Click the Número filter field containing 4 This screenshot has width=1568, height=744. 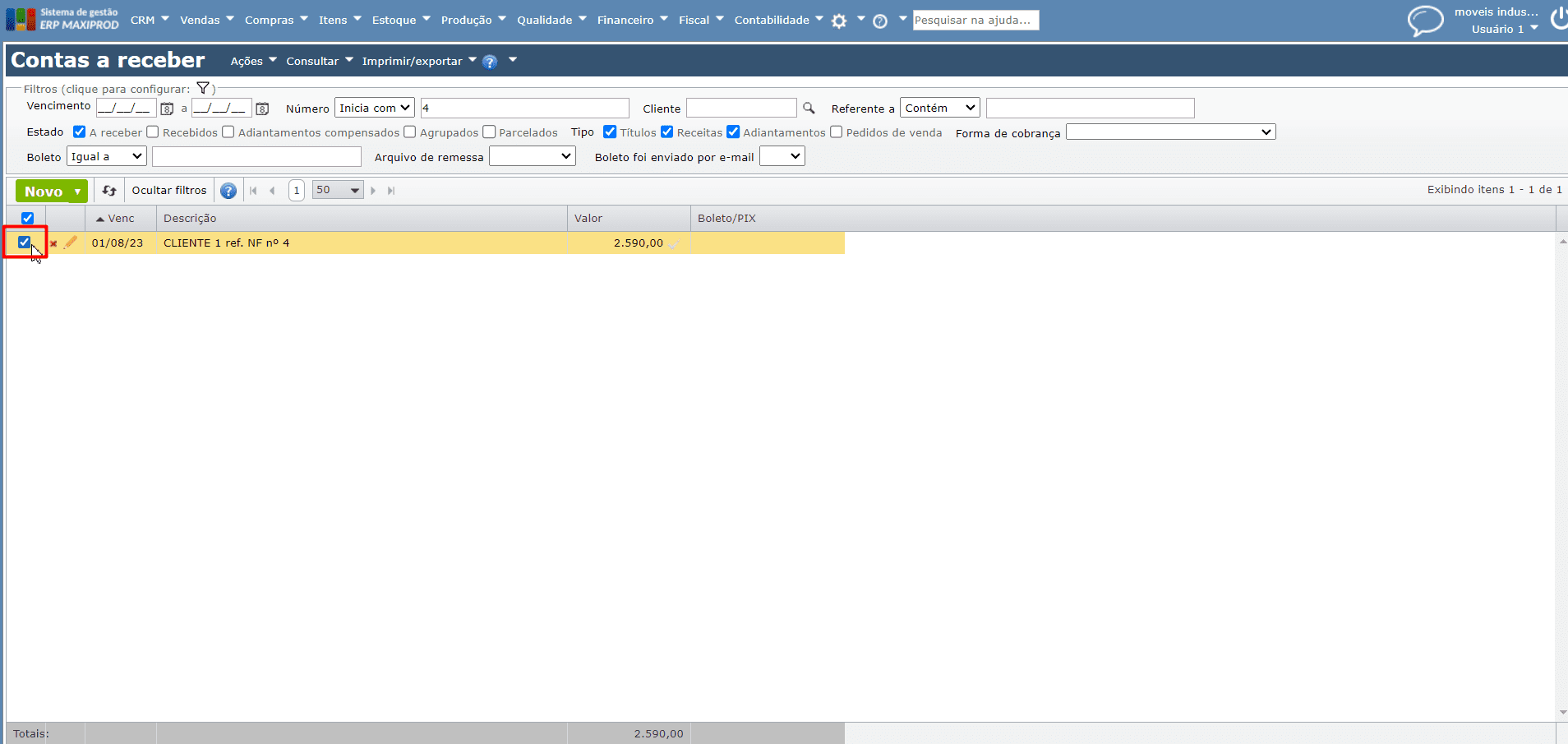(x=525, y=108)
